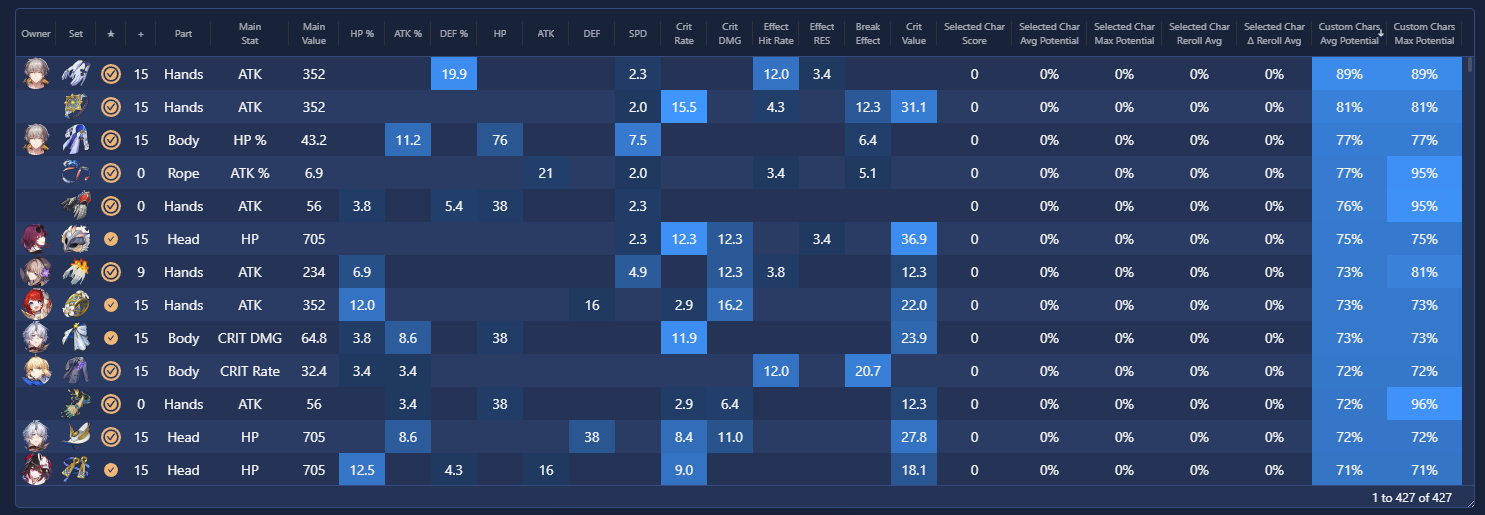Click relic set icon in the 96% max potential row

76,404
